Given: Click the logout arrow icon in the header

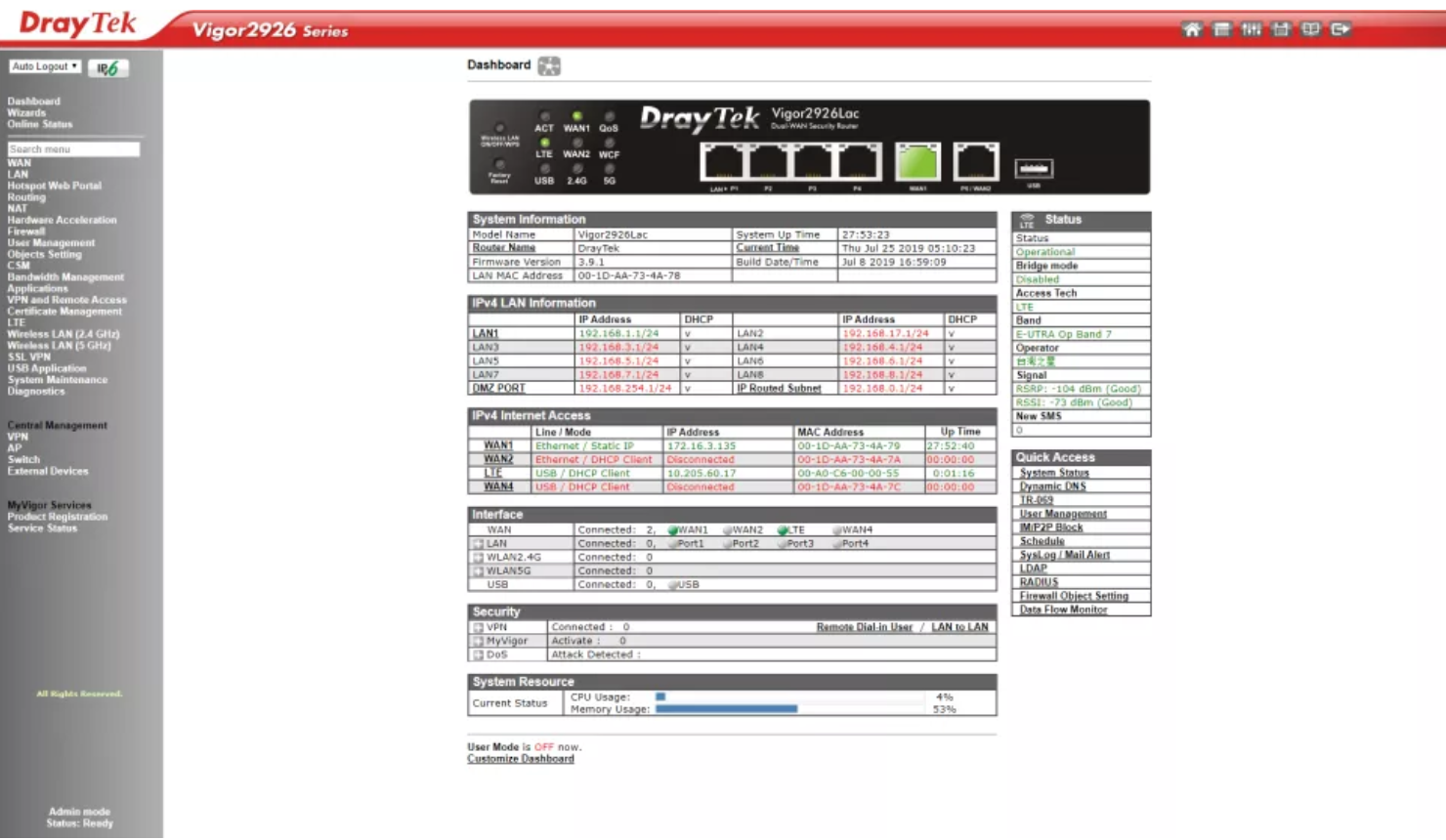Looking at the screenshot, I should click(x=1341, y=29).
